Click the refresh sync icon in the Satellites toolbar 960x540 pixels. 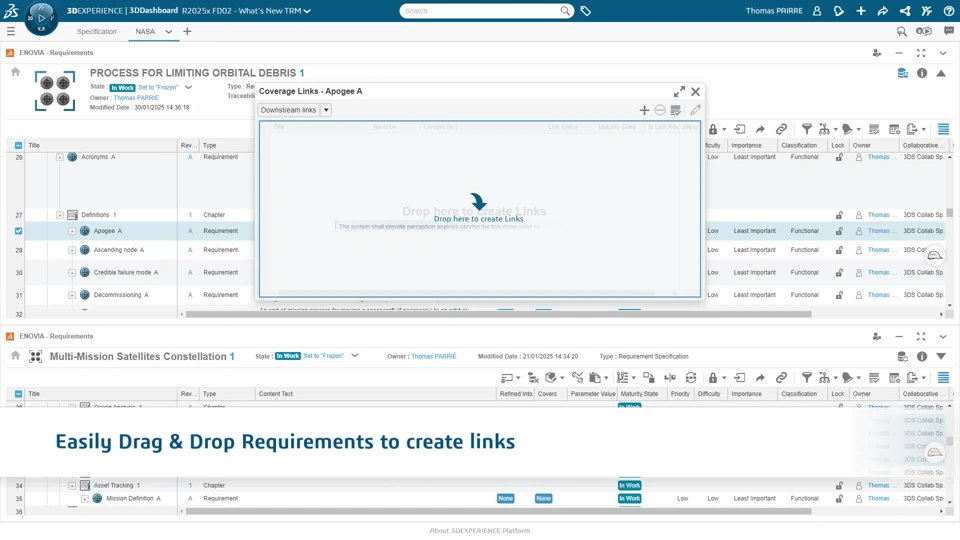(691, 378)
